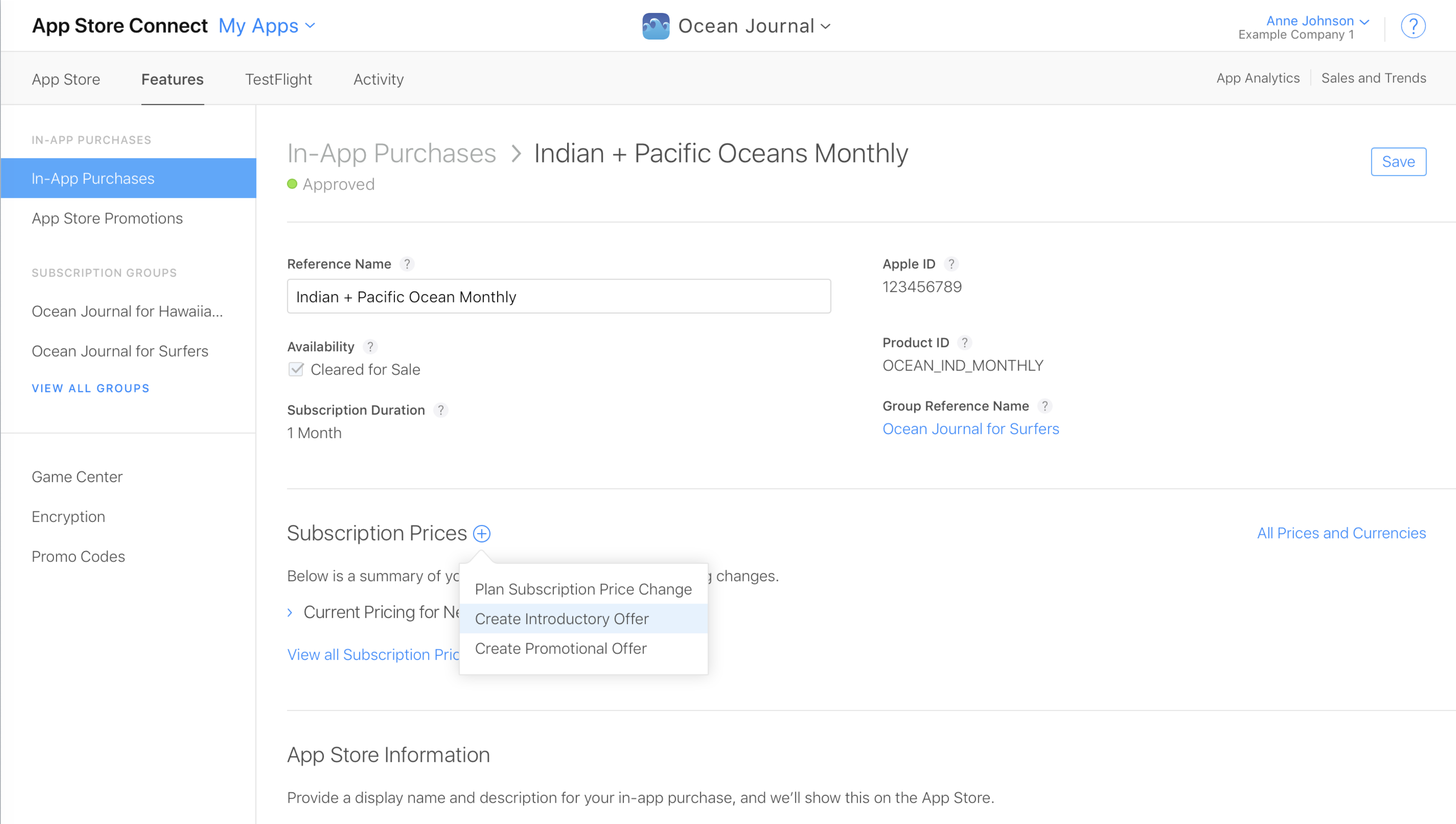Expand Current Pricing chevron

coord(290,612)
